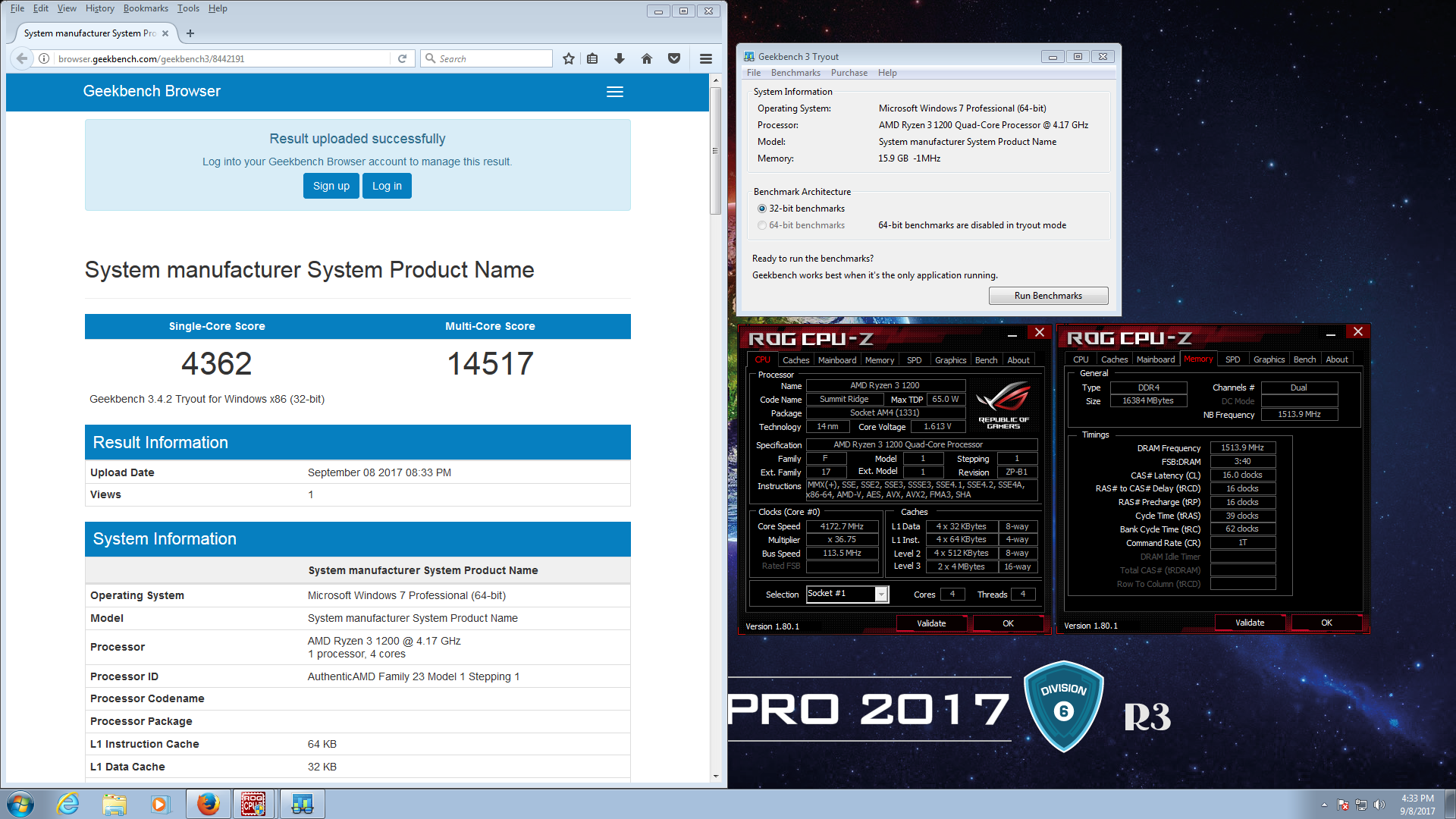Close the System manufacturer tab

point(165,33)
